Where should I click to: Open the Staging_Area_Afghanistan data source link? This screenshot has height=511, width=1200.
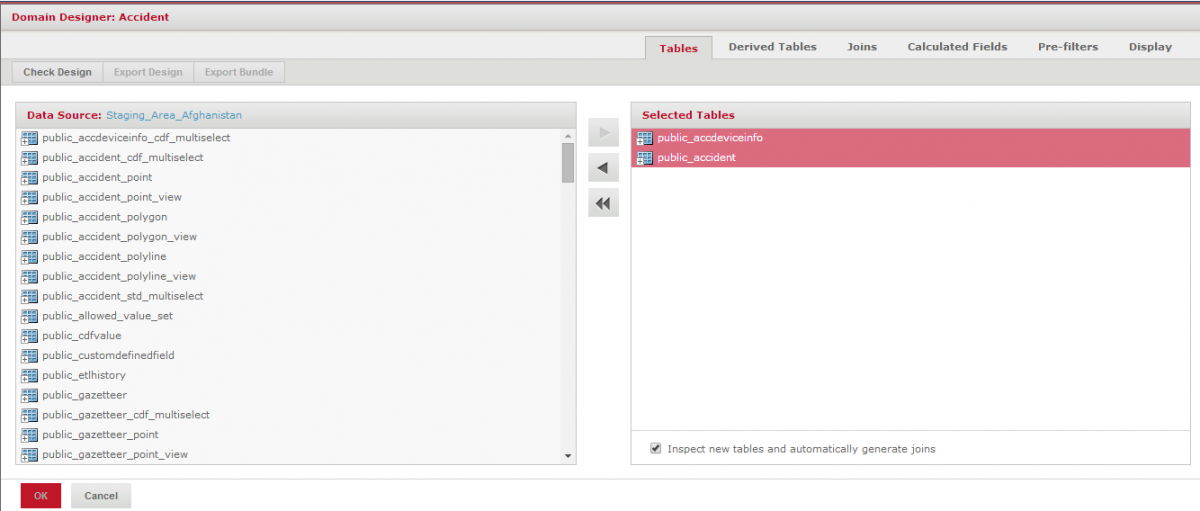[174, 115]
